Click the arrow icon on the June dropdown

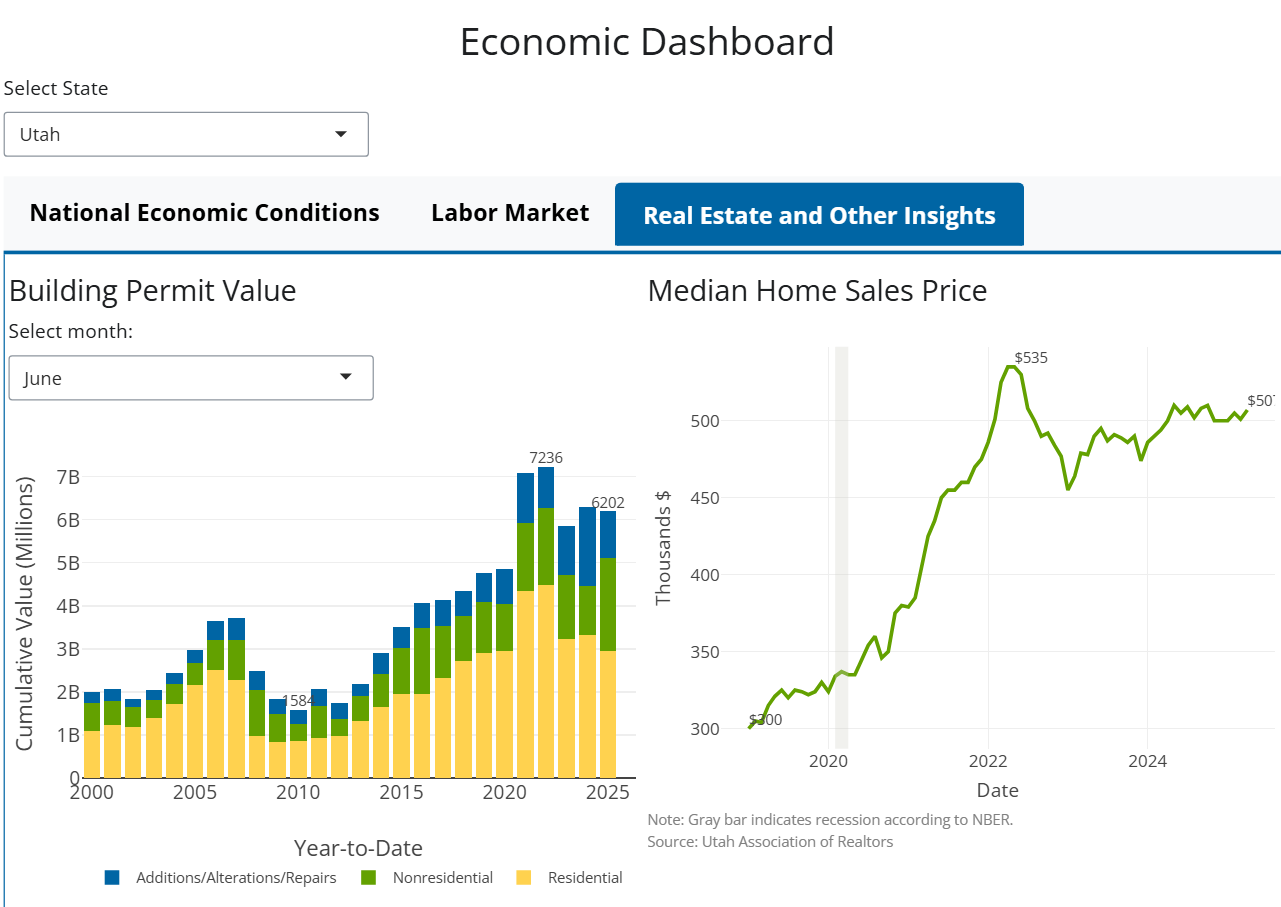[346, 377]
